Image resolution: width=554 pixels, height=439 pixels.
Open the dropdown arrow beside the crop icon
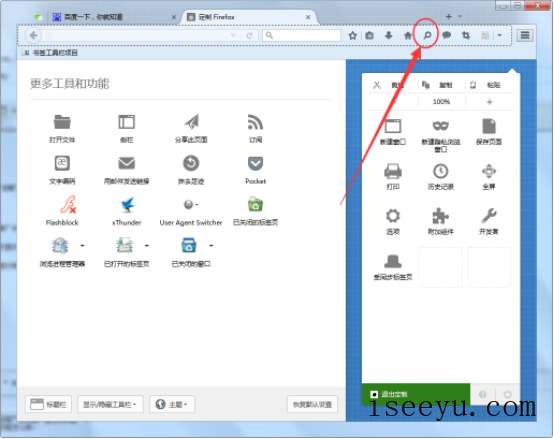(499, 35)
